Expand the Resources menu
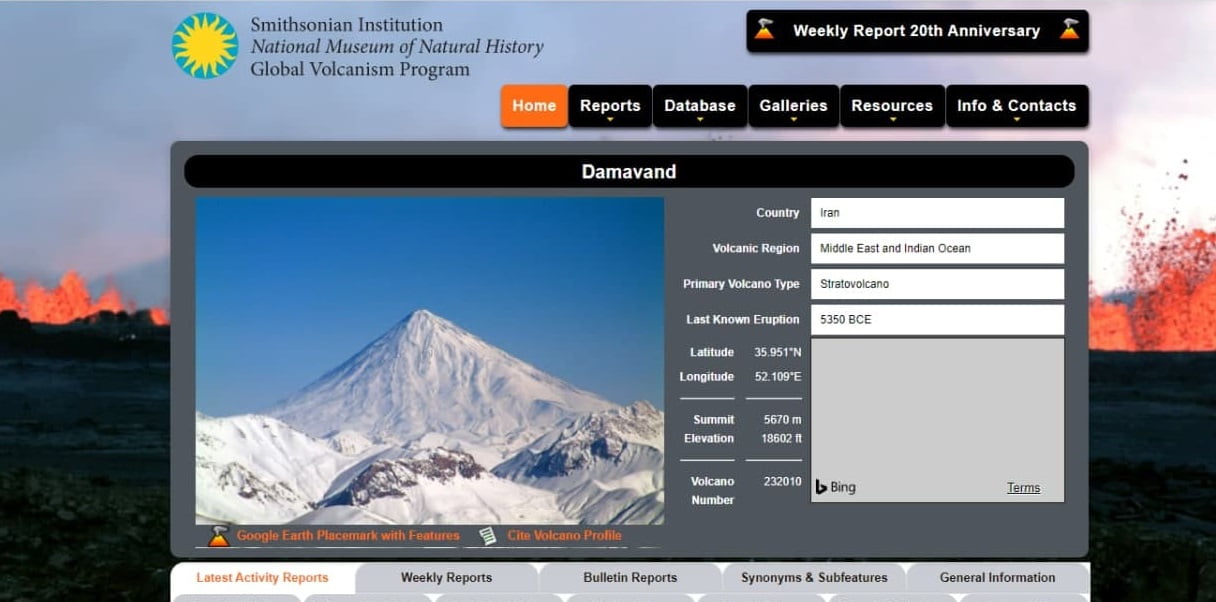The image size is (1216, 602). pos(892,106)
